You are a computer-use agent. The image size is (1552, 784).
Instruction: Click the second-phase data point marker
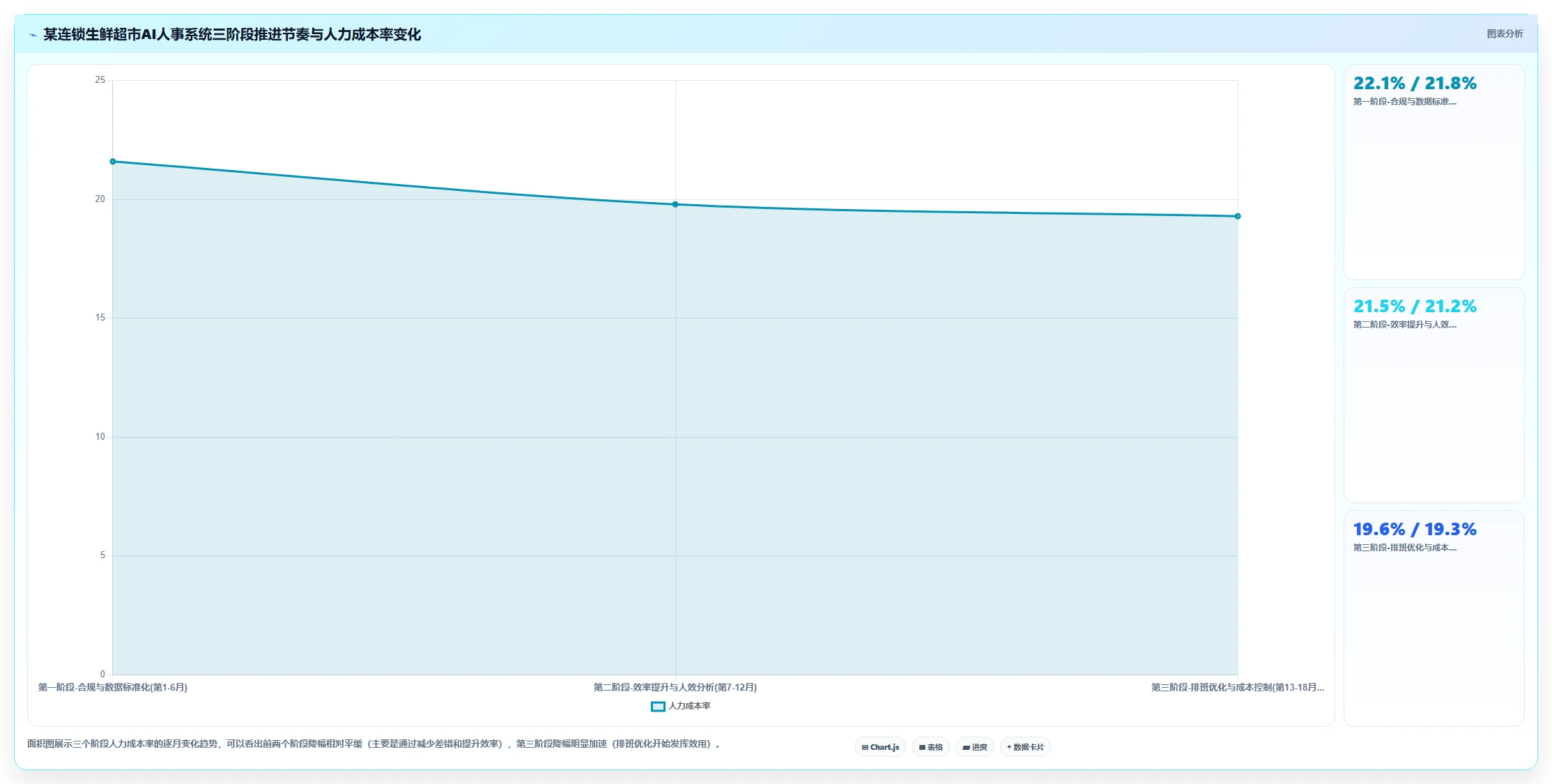(x=675, y=204)
